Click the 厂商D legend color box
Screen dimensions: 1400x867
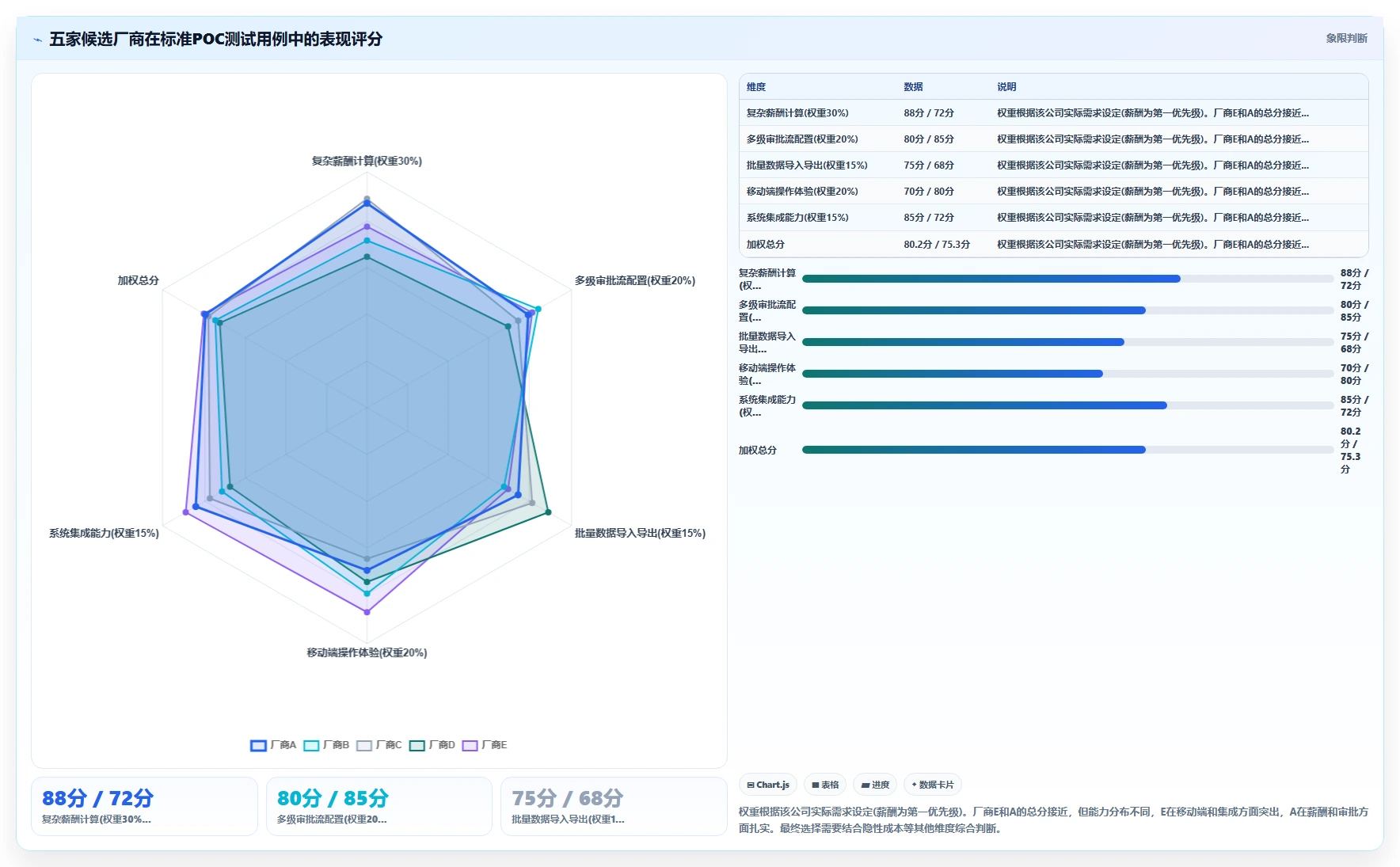(x=417, y=745)
